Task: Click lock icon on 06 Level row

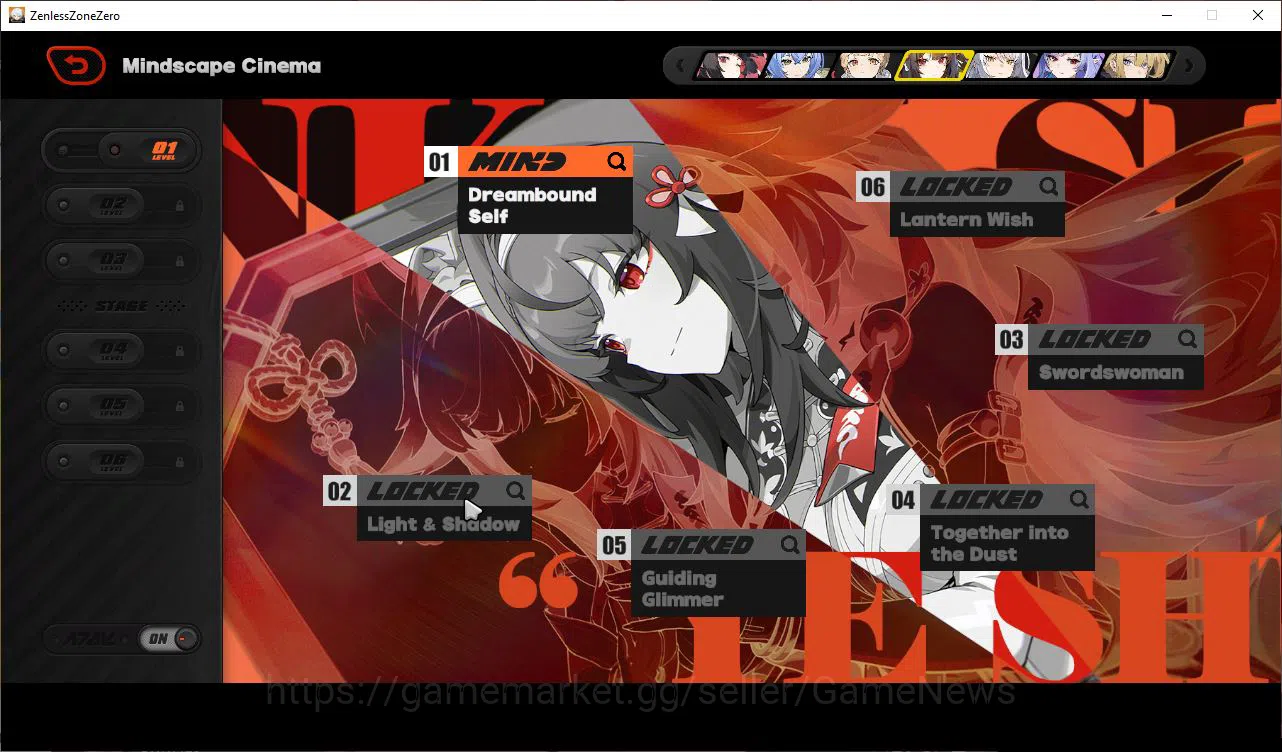Action: point(180,462)
